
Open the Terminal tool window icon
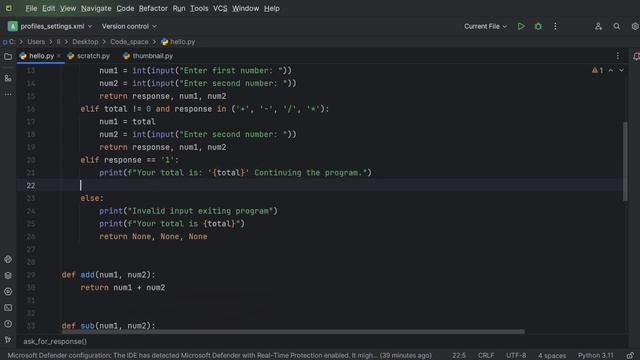(x=8, y=308)
